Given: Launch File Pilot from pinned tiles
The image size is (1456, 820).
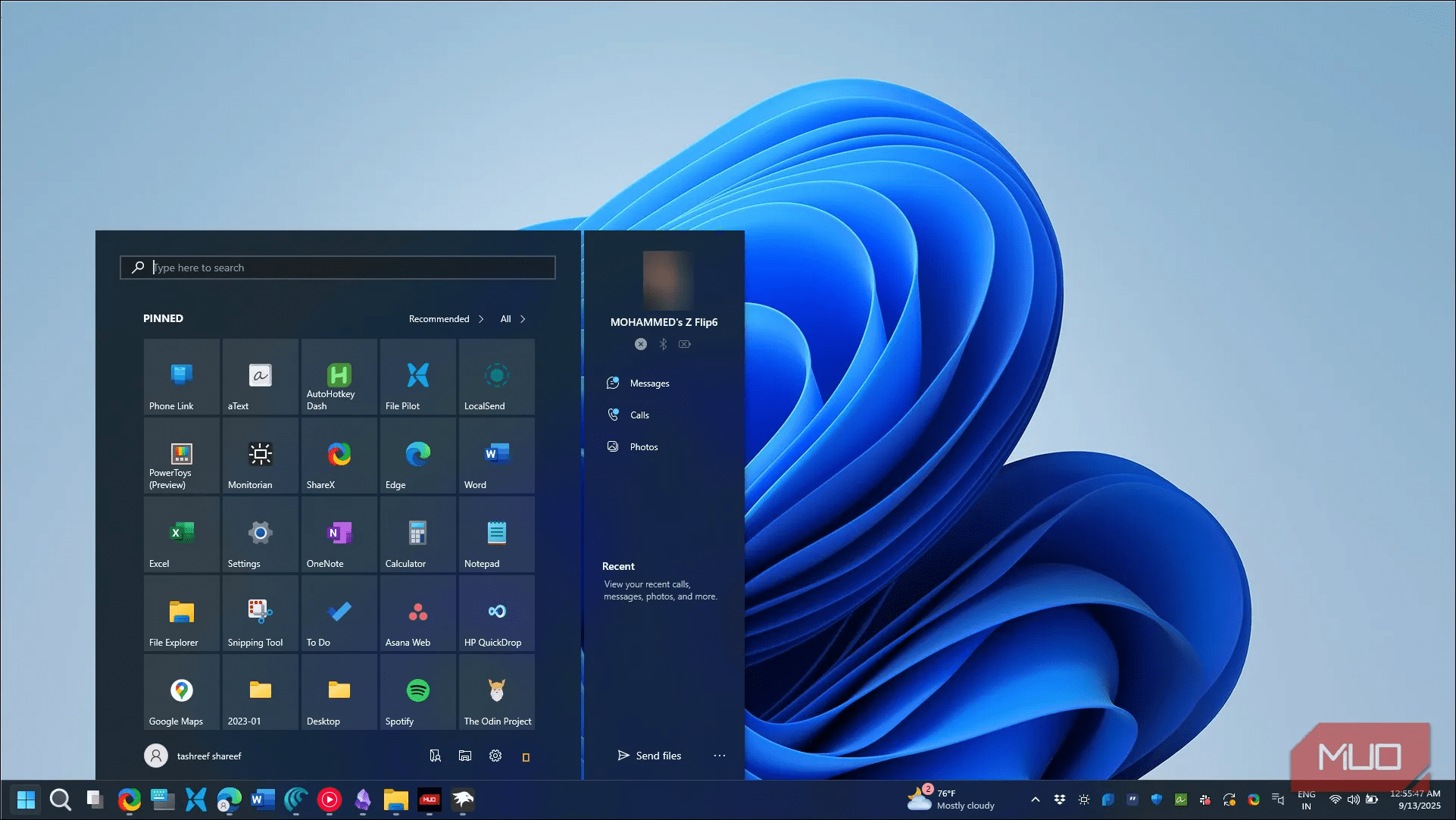Looking at the screenshot, I should click(x=418, y=377).
